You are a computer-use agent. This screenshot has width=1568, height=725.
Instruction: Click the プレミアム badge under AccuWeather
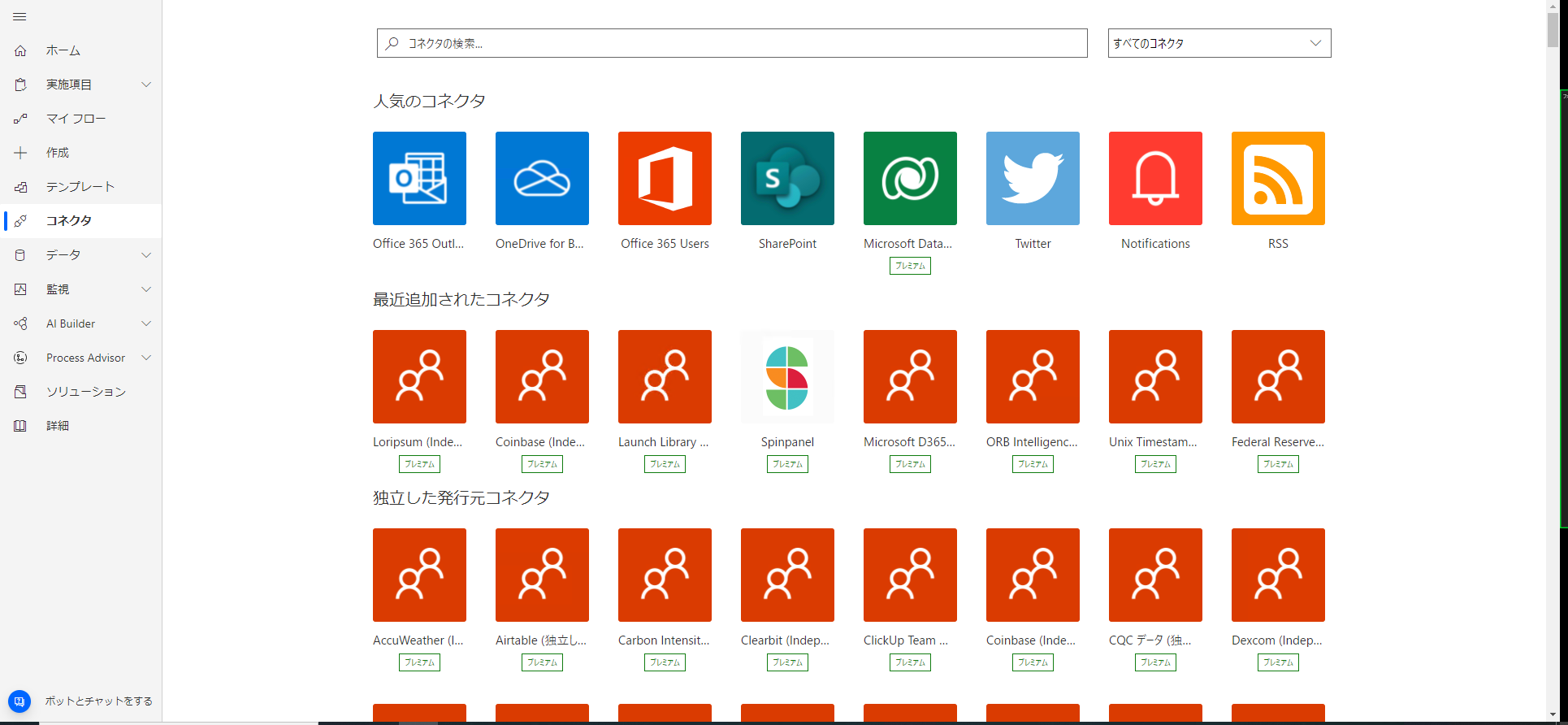pyautogui.click(x=419, y=662)
